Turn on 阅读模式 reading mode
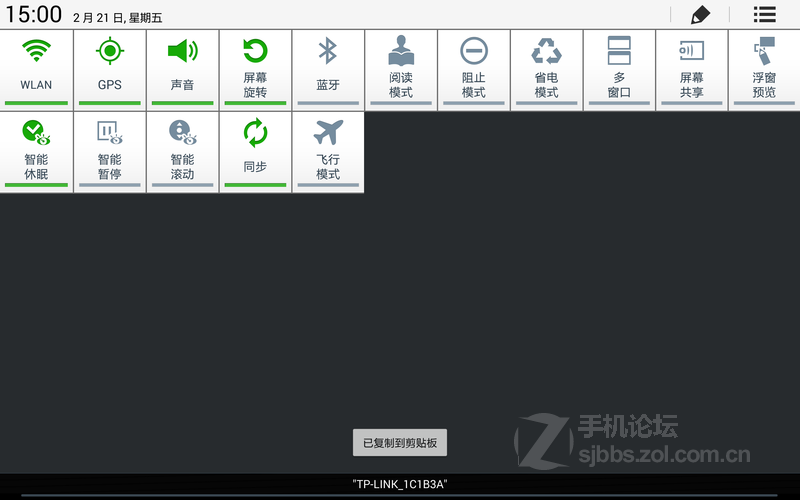Viewport: 800px width, 500px height. (x=401, y=70)
